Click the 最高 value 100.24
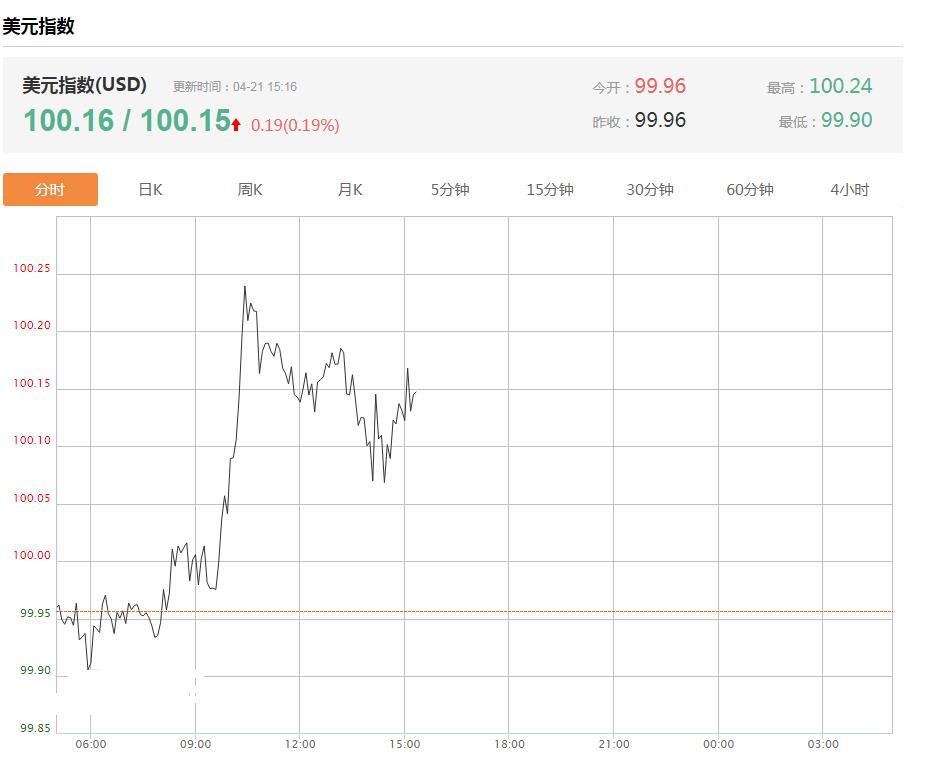 point(840,86)
